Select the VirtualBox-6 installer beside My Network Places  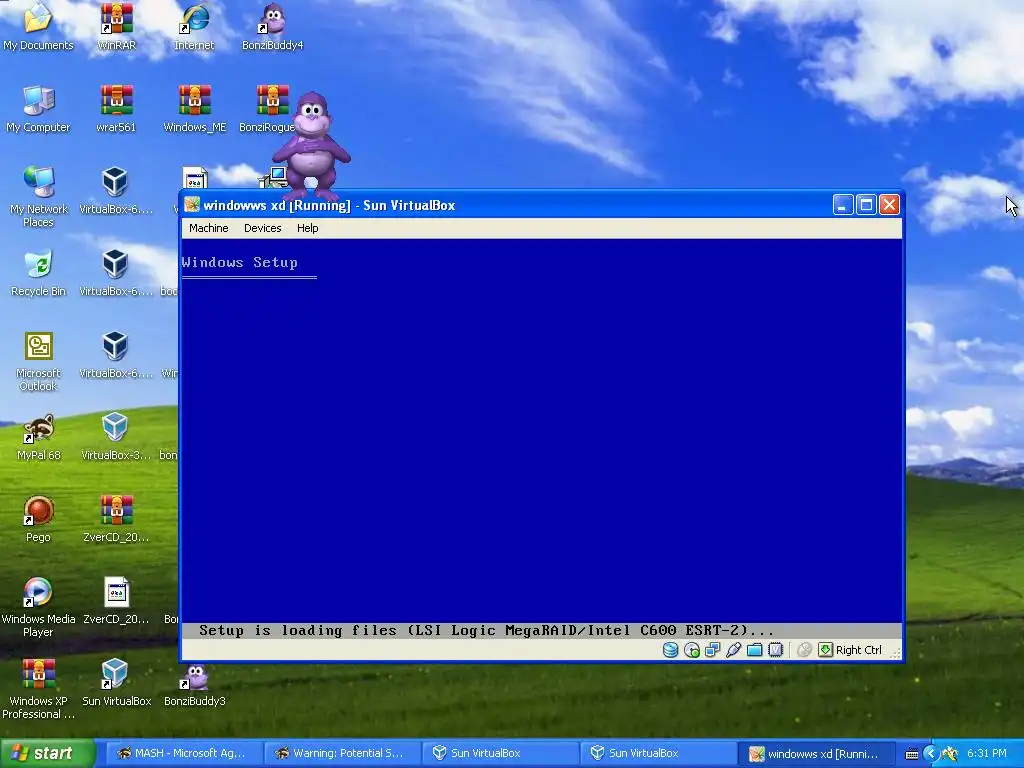[x=116, y=191]
